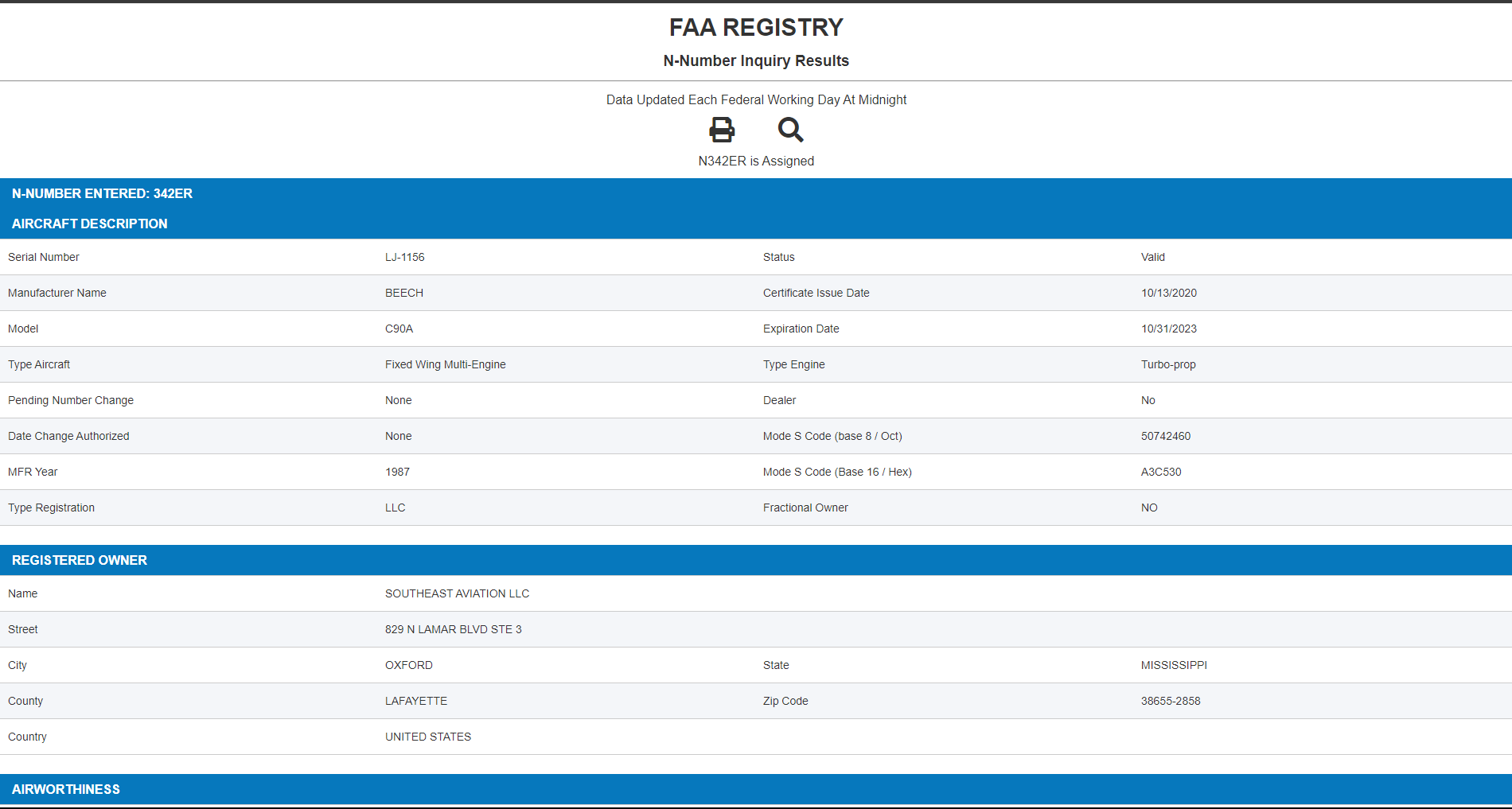1512x809 pixels.
Task: Select county value LAFAYETTE
Action: point(416,701)
